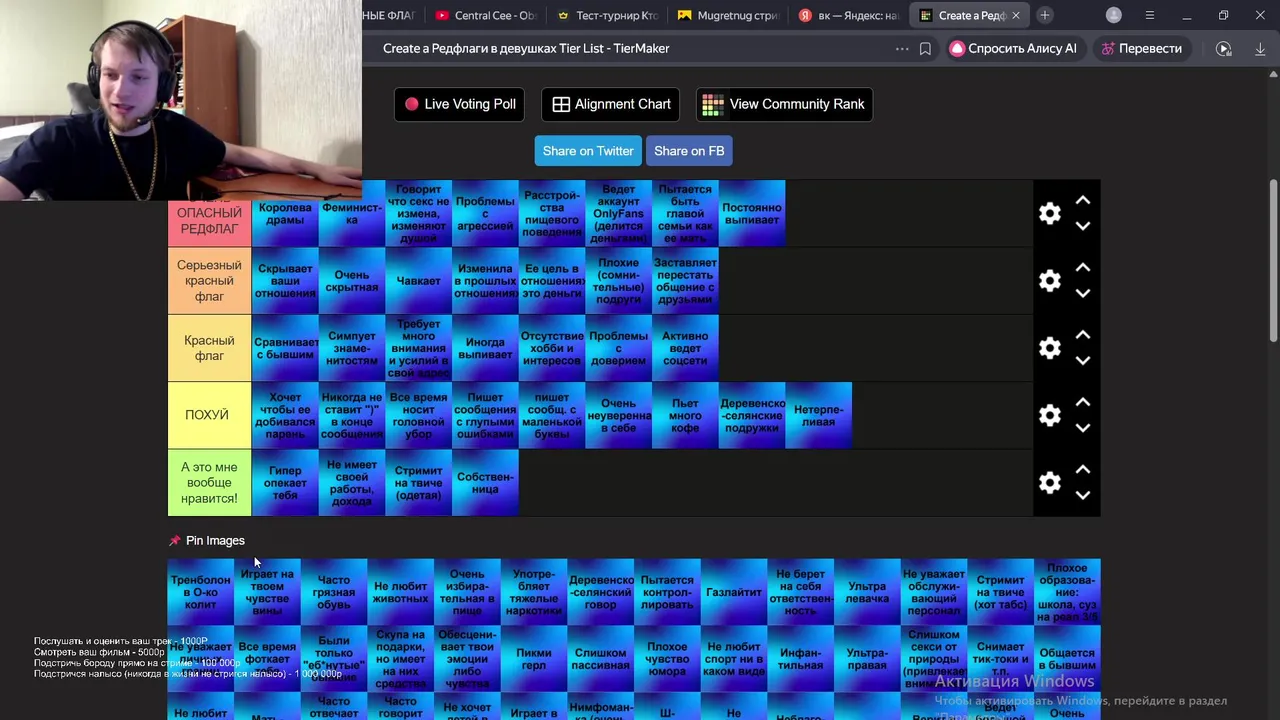The height and width of the screenshot is (720, 1280).
Task: Move ОПАСНЫЙ РЕДФЛАГ row down
Action: (x=1083, y=226)
